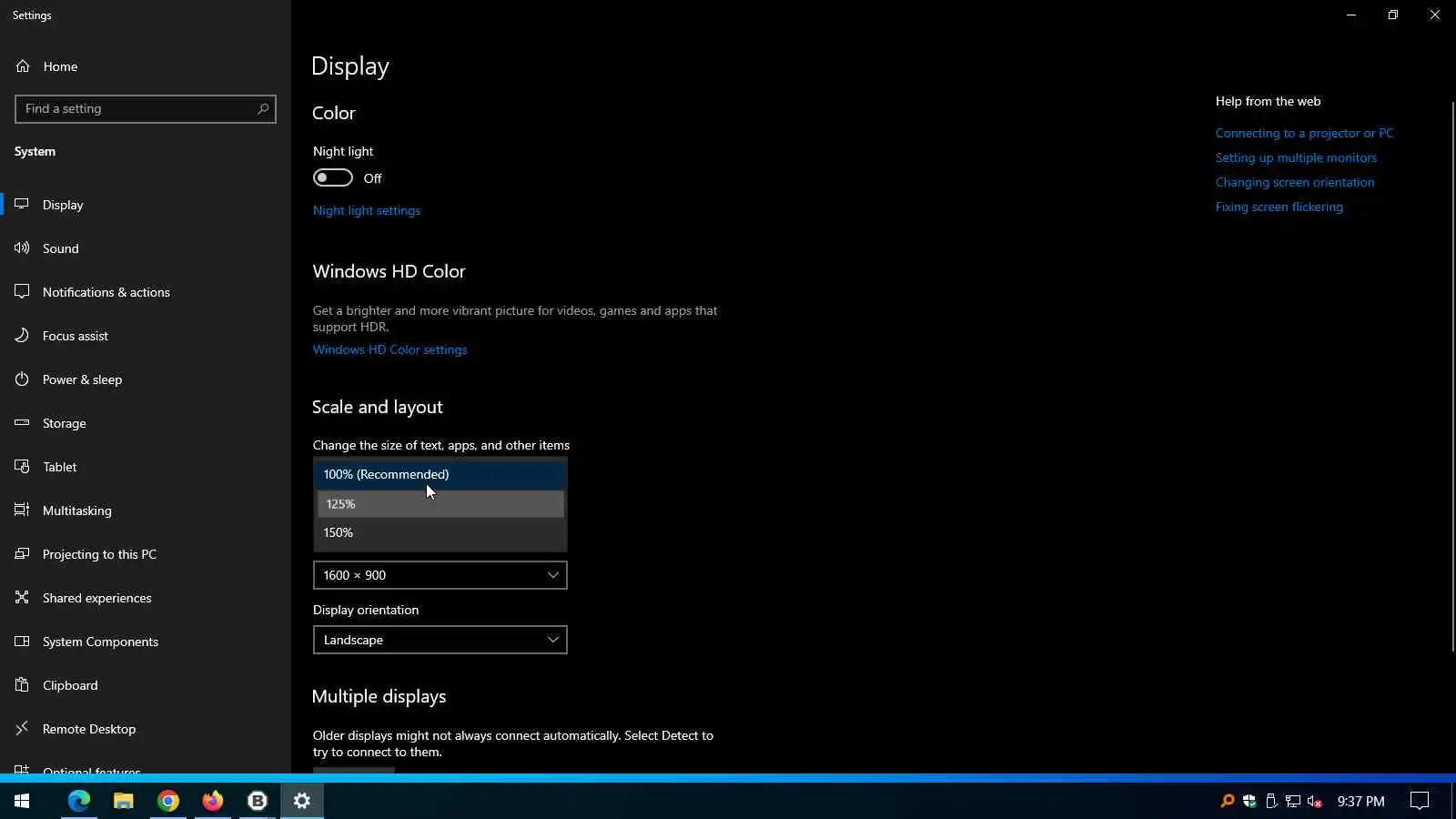
Task: Click the Tablet icon in the sidebar
Action: click(x=22, y=467)
